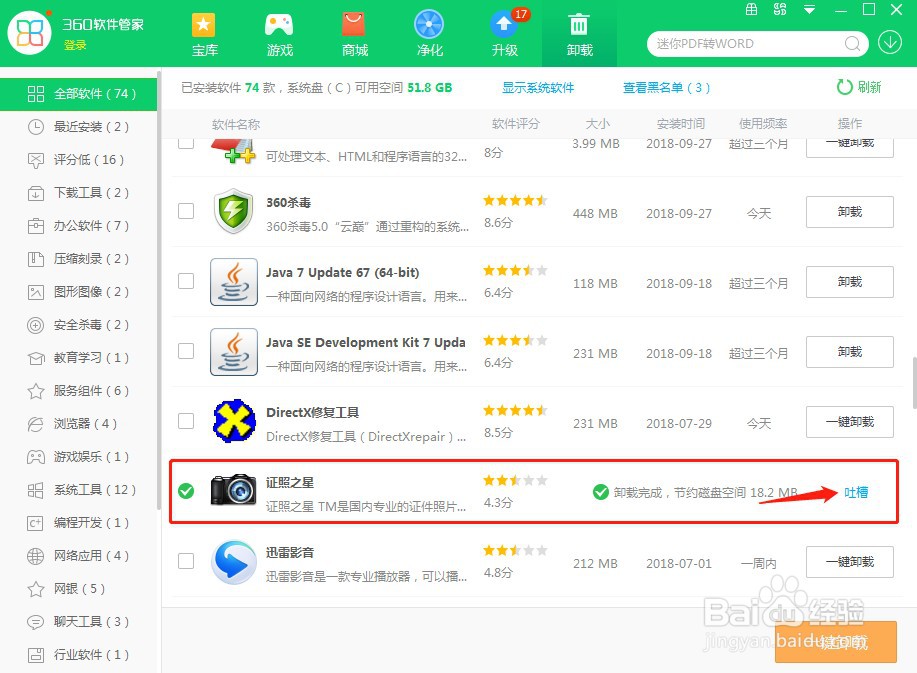Go to the 净化 clean-up tab

coord(429,34)
